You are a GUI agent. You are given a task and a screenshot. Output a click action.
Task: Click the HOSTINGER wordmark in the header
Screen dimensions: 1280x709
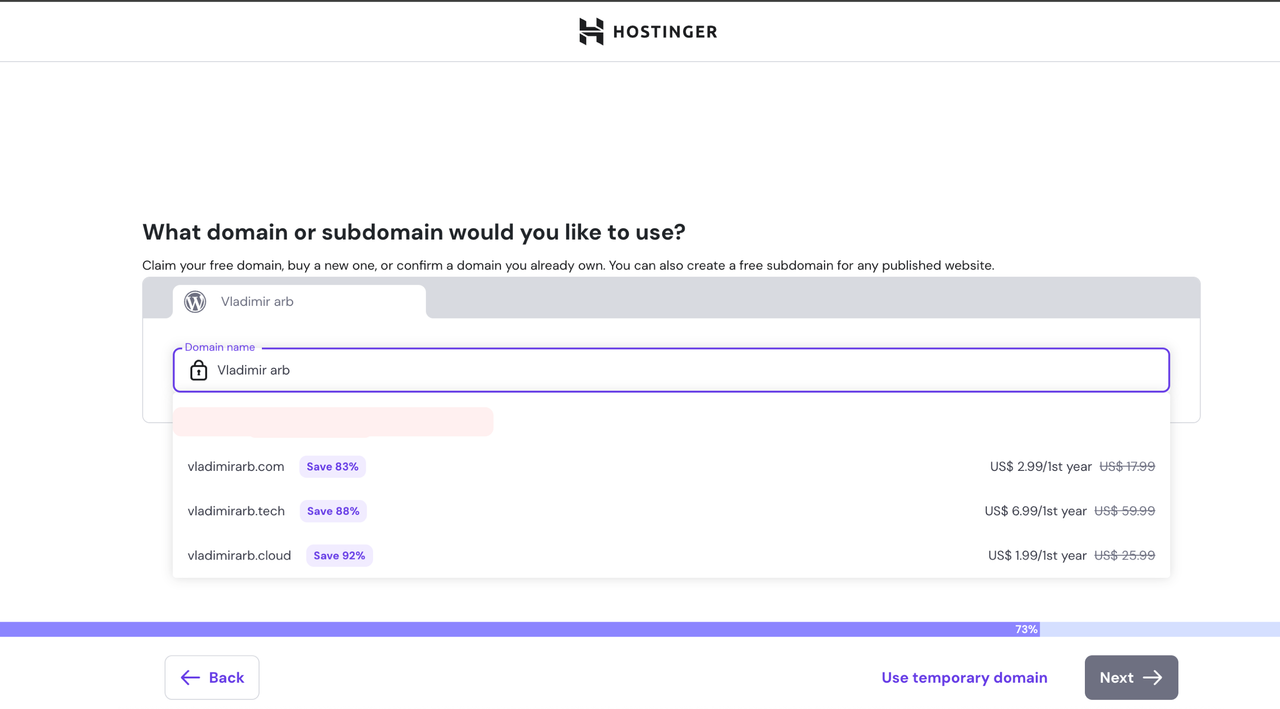pos(665,32)
